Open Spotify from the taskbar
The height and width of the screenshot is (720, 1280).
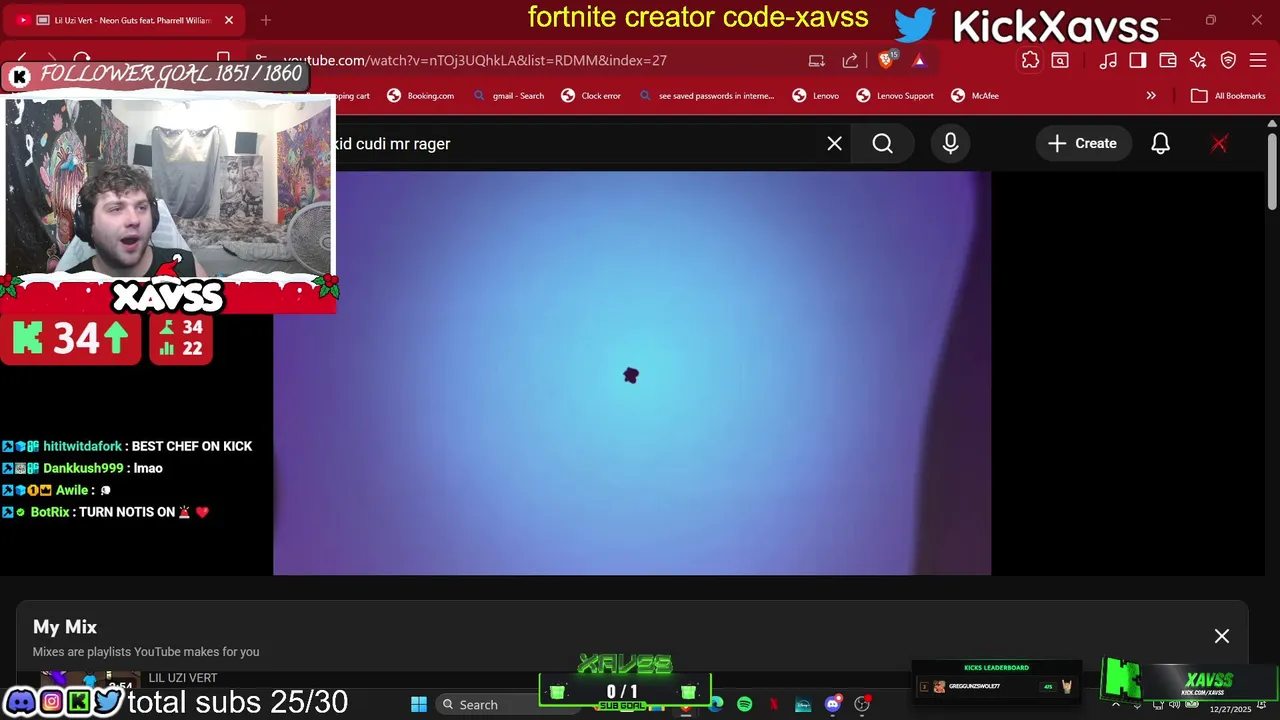[745, 705]
